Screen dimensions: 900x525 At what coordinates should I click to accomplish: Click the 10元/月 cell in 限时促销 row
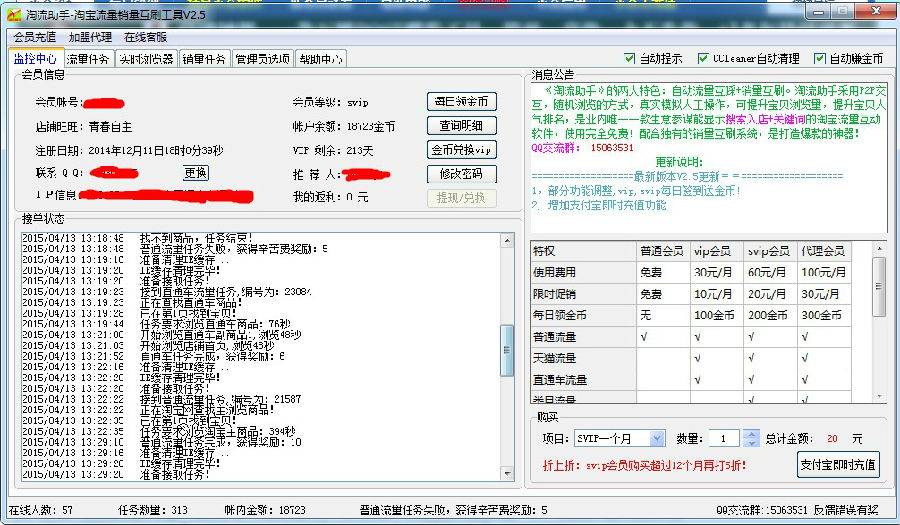point(717,294)
